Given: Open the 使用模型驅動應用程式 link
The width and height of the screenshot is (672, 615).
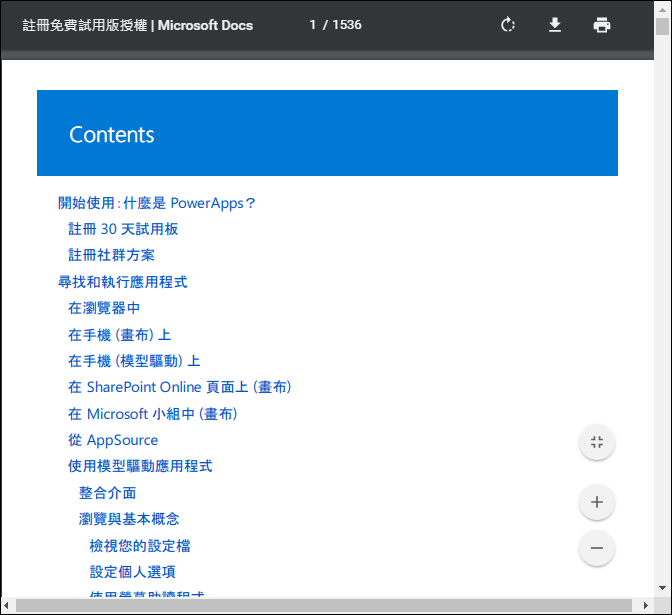Looking at the screenshot, I should 140,466.
